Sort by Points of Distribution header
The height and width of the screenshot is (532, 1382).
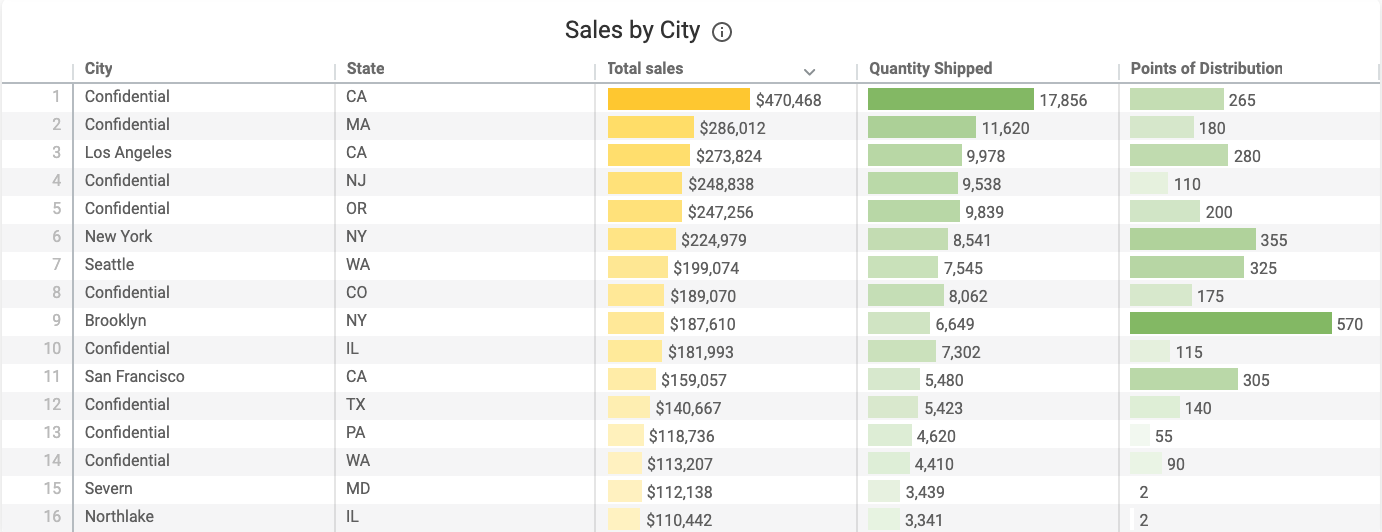[1206, 69]
